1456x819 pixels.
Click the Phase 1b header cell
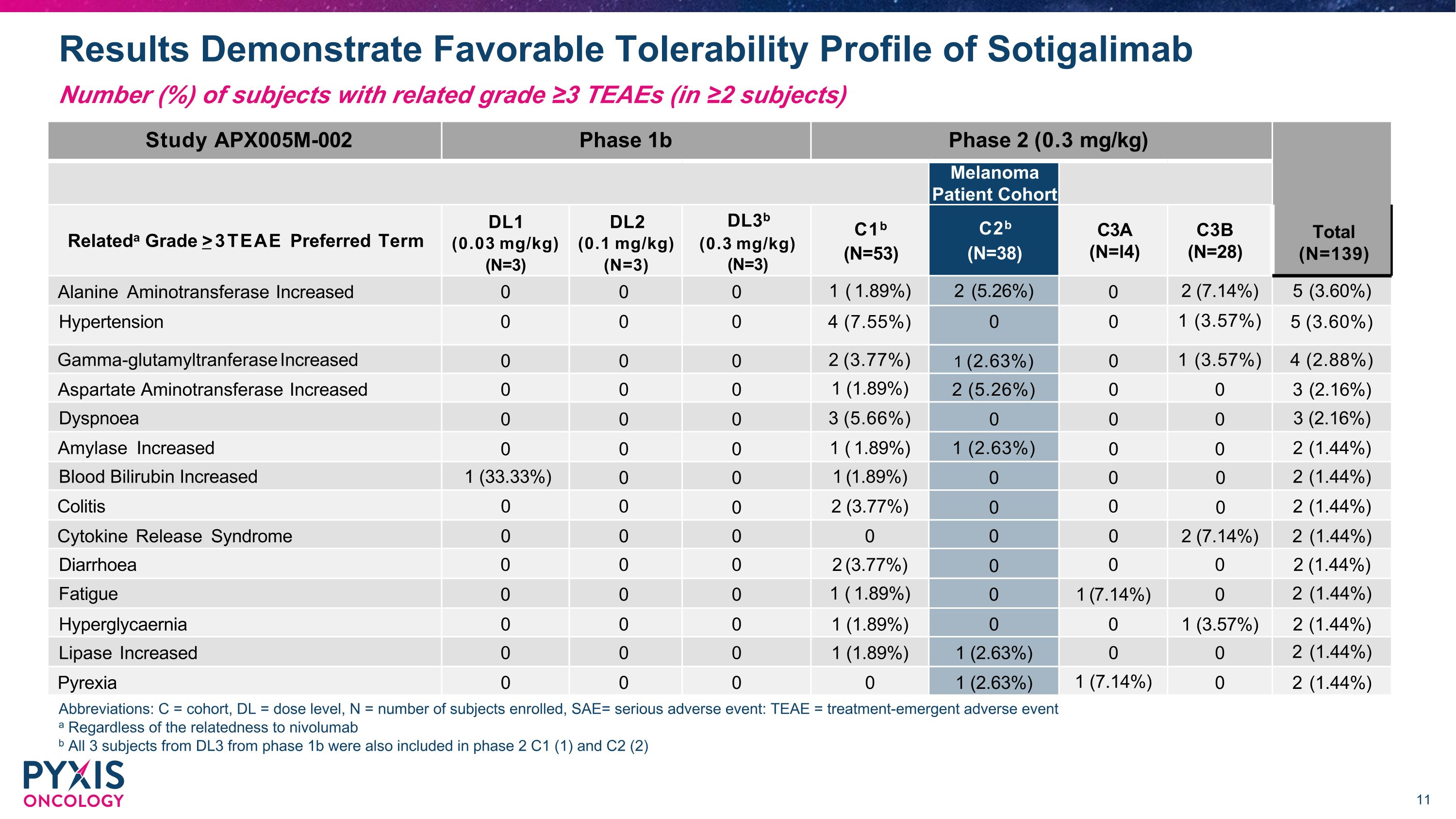(625, 140)
